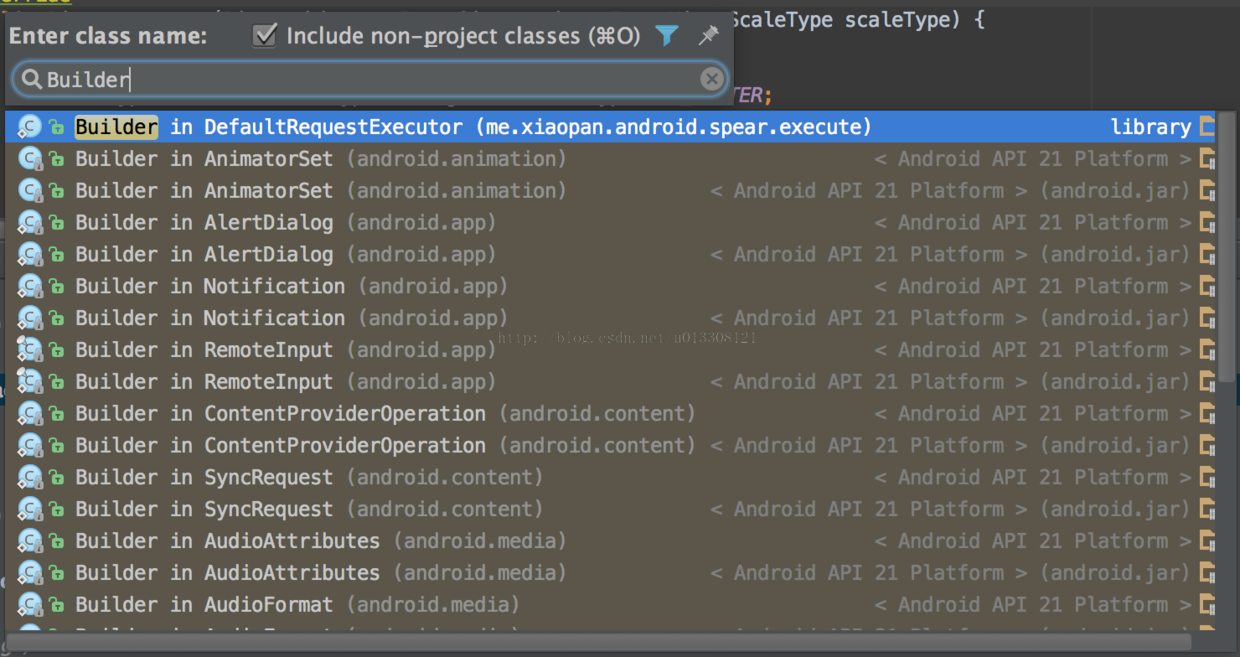Click class icon of DefaultRequestExecutor Builder row
Viewport: 1240px width, 657px height.
tap(31, 127)
